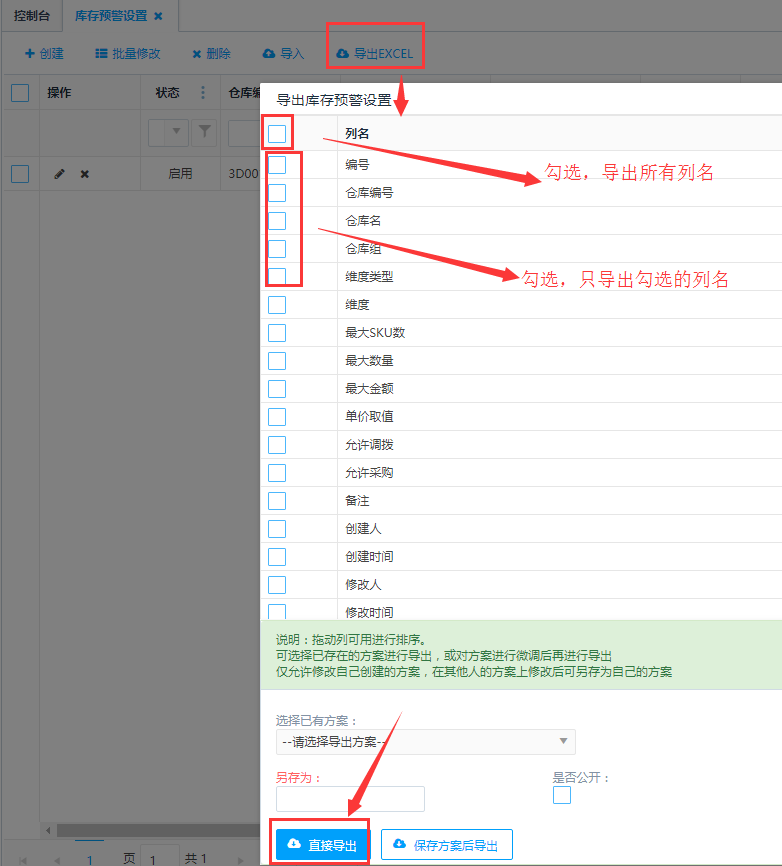Open the 状态 column options menu

[x=203, y=93]
